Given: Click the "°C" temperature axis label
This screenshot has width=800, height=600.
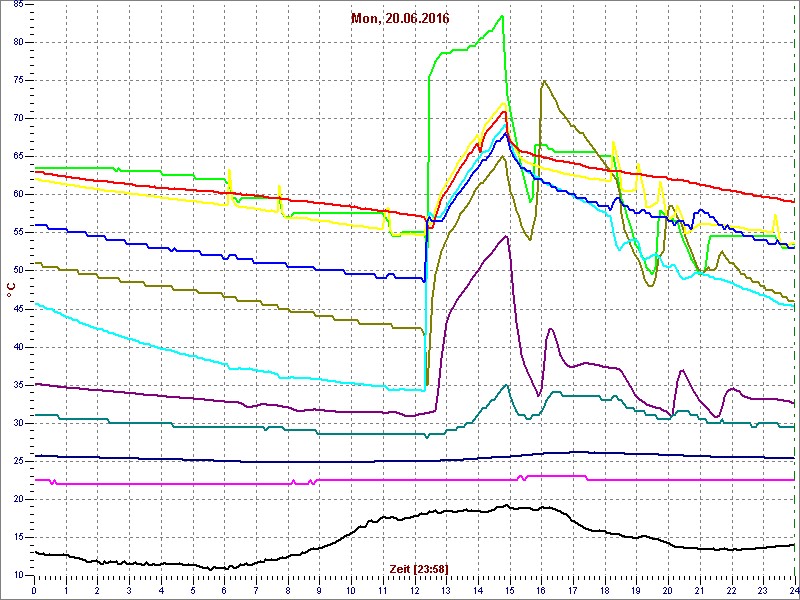Looking at the screenshot, I should click(11, 290).
